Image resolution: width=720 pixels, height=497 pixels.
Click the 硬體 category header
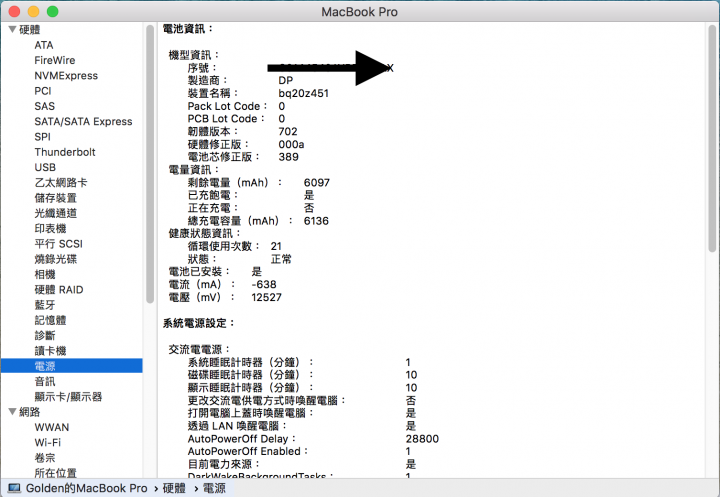tap(29, 29)
